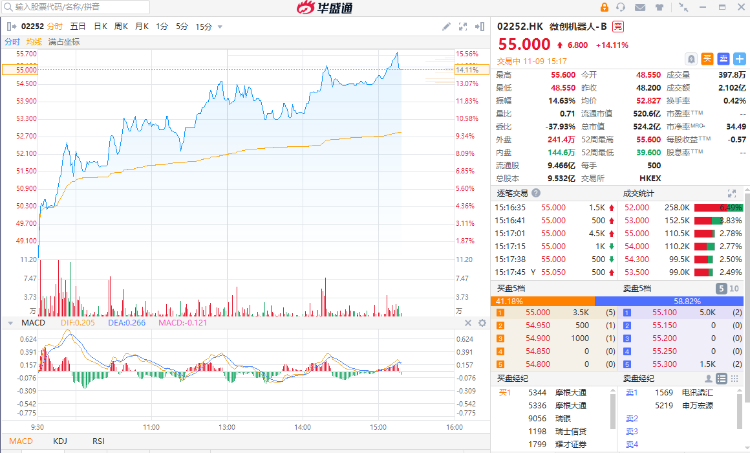The image size is (750, 453).
Task: Toggle 端点坐标 endpoint coordinates
Action: pos(64,42)
